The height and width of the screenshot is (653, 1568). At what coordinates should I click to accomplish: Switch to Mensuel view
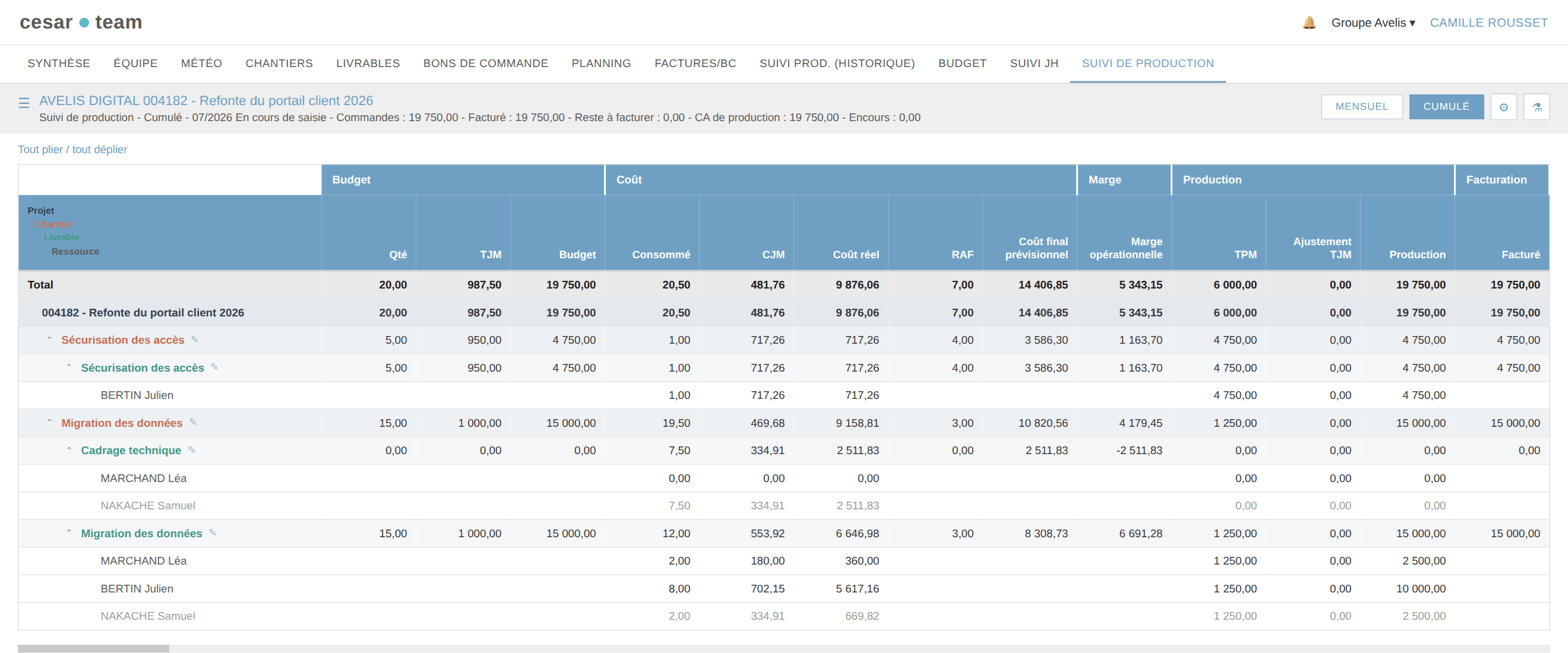coord(1362,107)
